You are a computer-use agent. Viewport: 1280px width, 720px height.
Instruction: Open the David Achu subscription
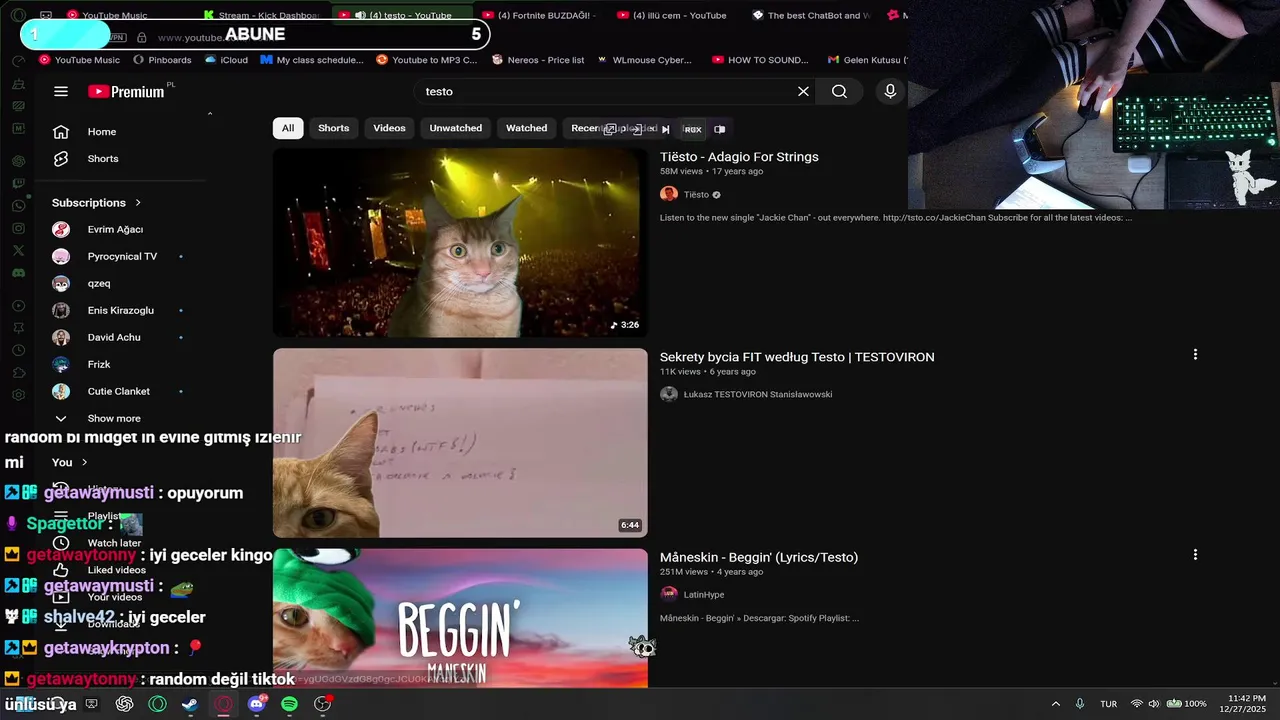coord(114,337)
